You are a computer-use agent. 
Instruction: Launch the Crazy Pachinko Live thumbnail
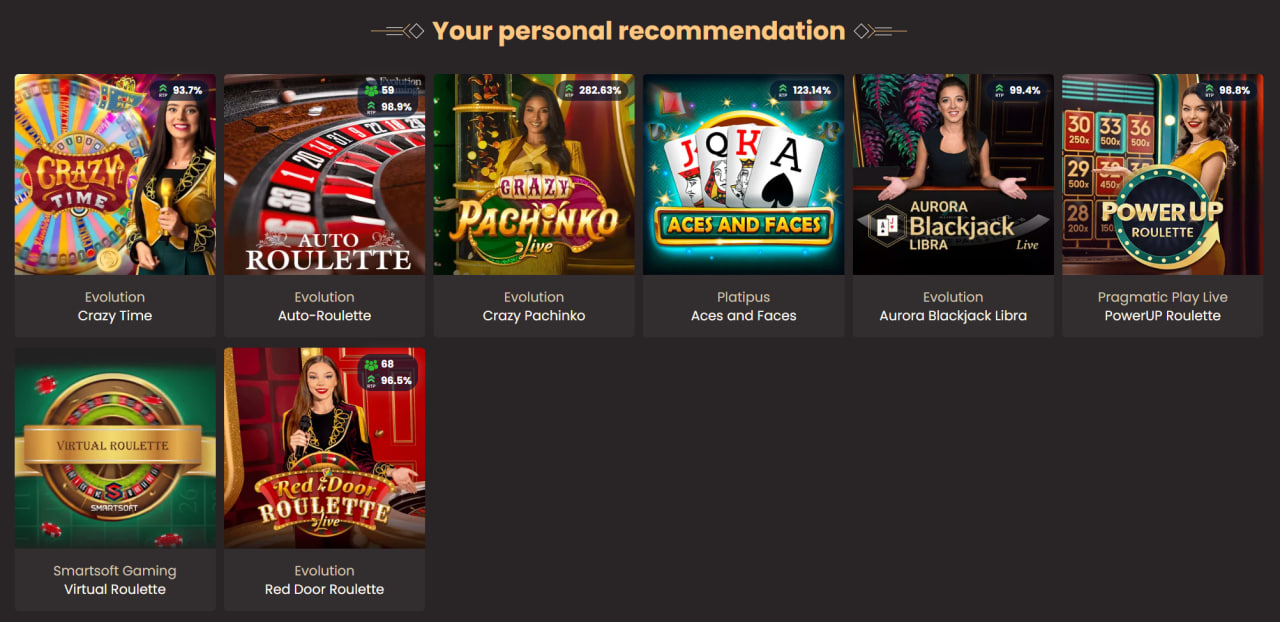pos(534,174)
